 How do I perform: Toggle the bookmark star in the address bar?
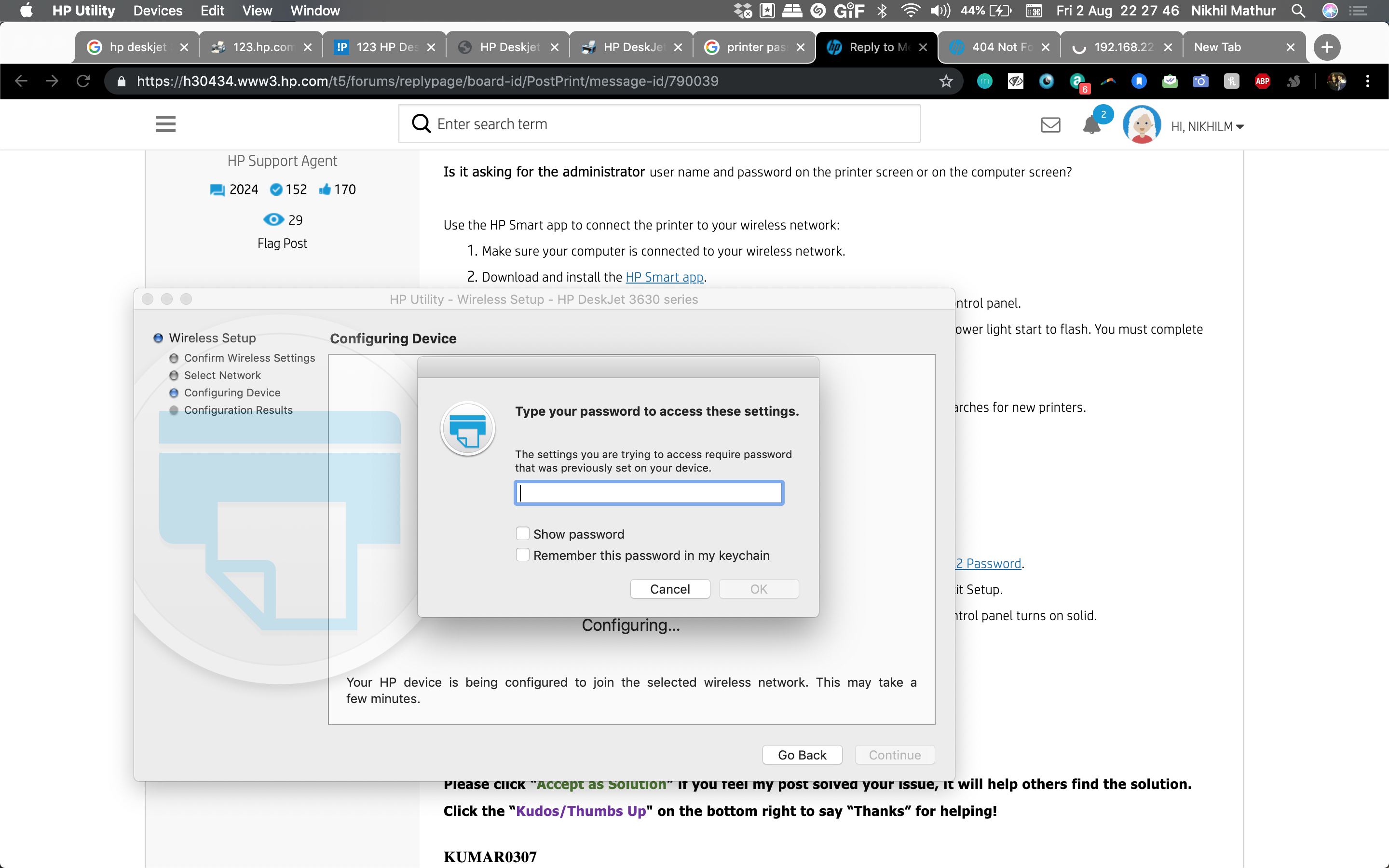pyautogui.click(x=945, y=81)
